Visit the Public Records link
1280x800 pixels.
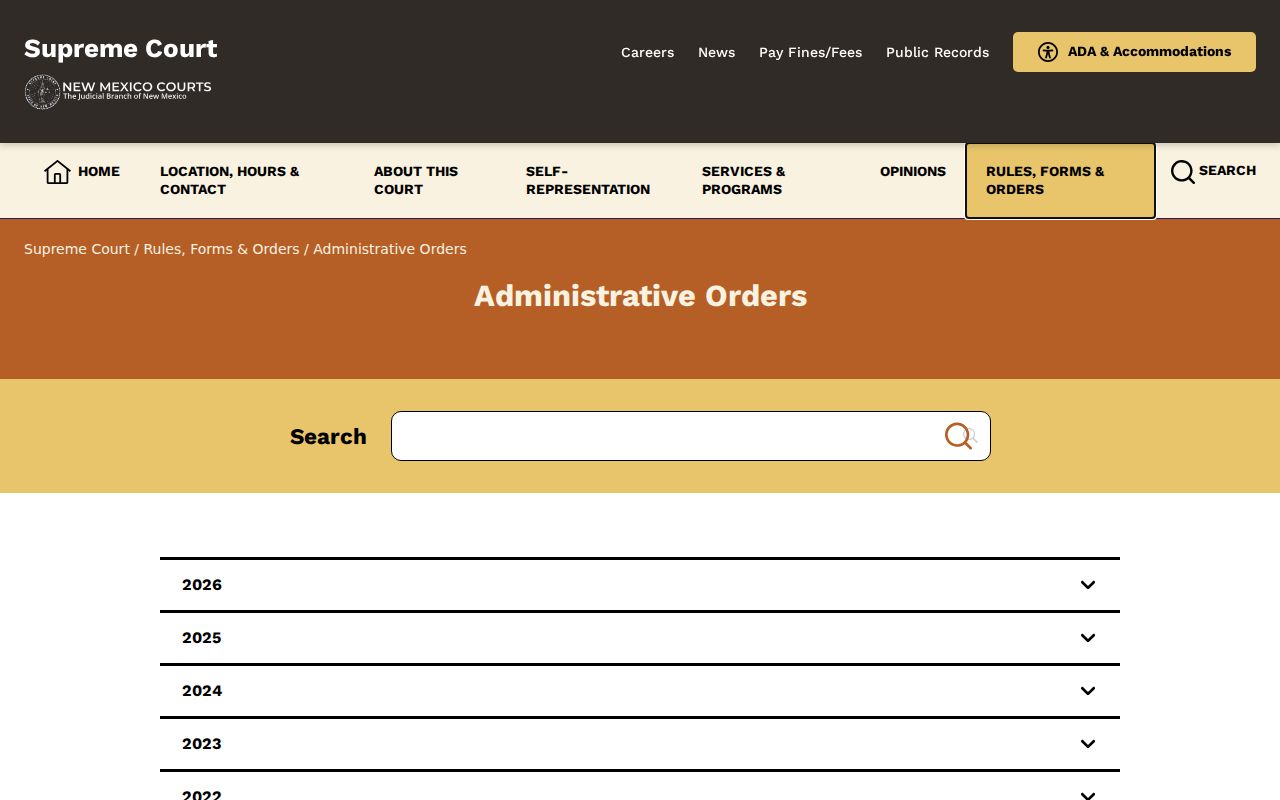937,52
